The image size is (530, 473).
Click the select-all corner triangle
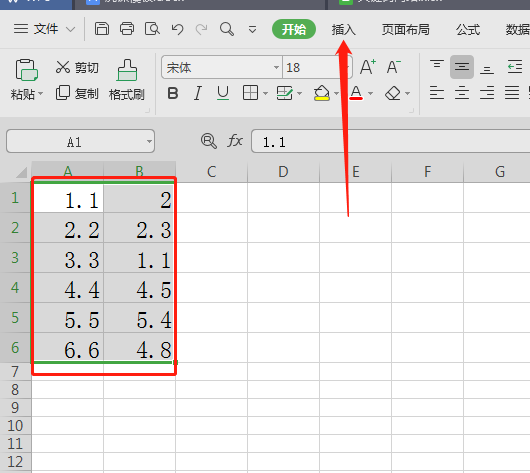[x=21, y=172]
